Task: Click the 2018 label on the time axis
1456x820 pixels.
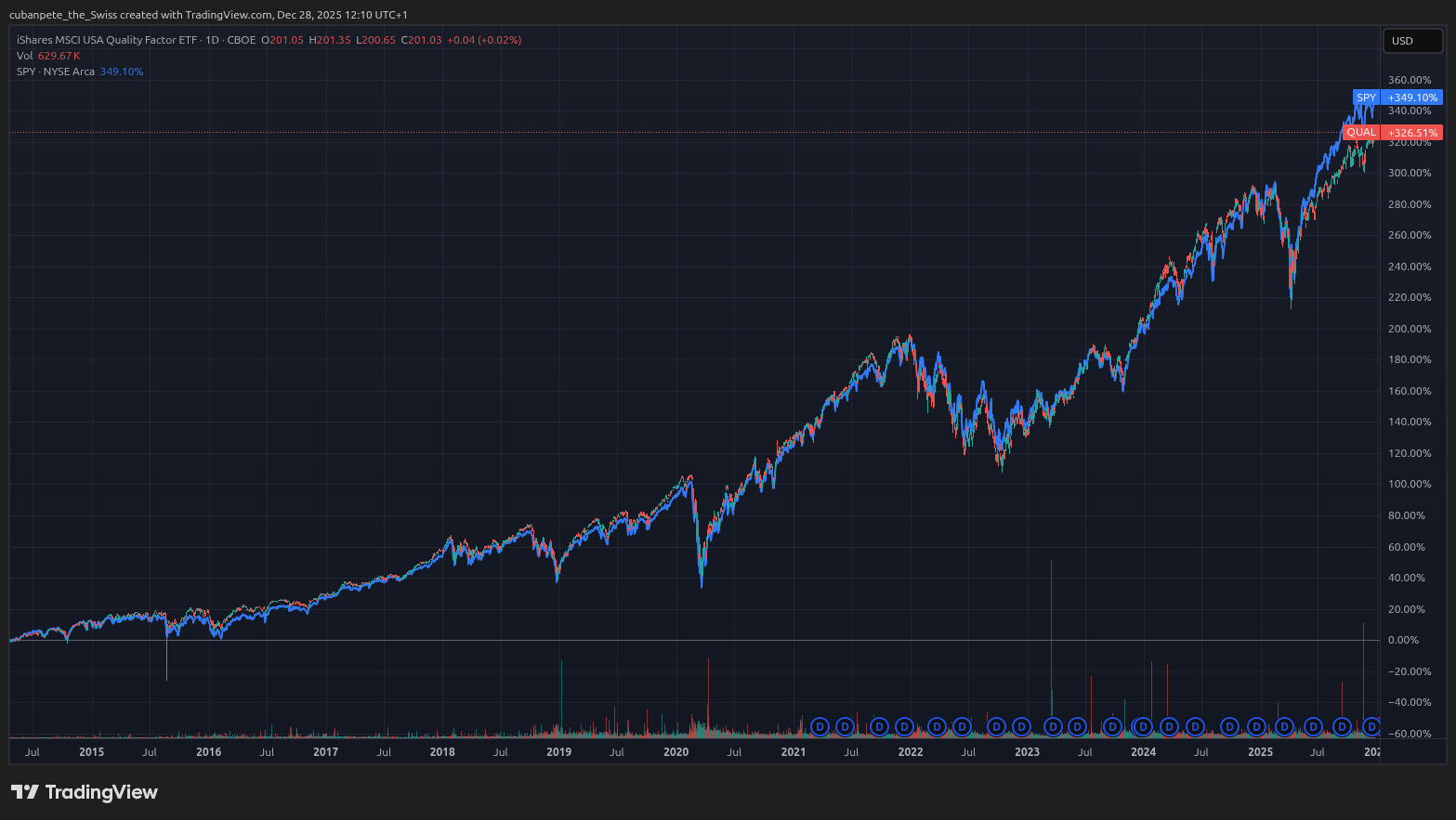Action: (x=442, y=752)
